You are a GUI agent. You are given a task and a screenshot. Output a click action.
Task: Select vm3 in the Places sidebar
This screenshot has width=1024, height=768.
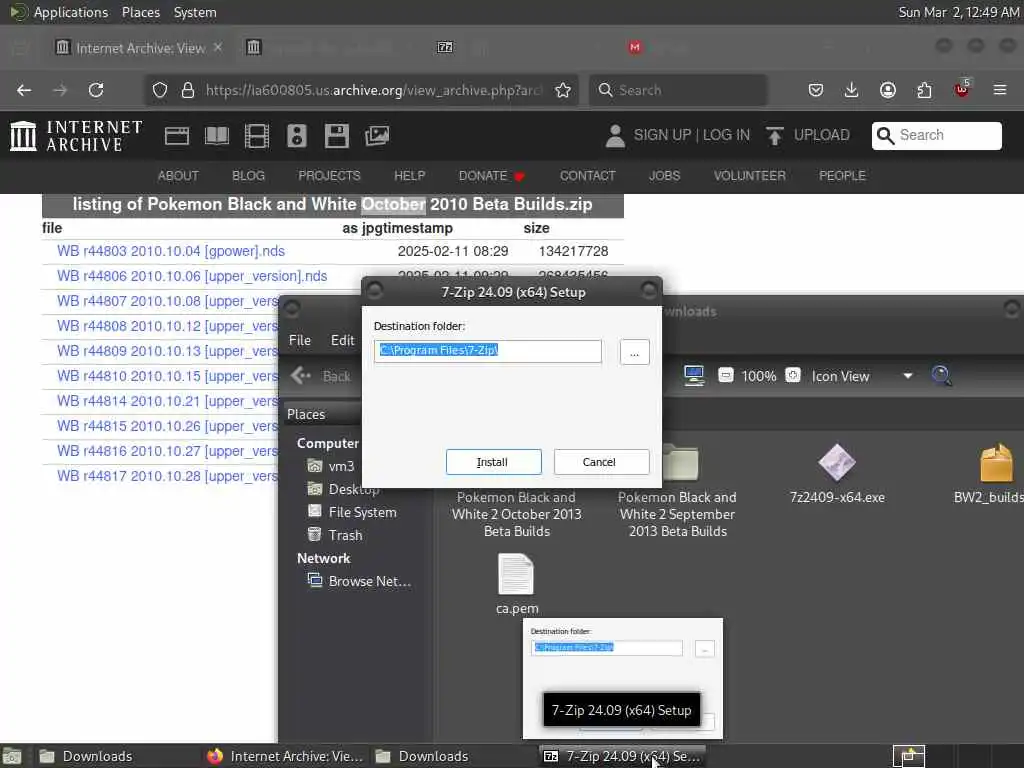pos(332,466)
